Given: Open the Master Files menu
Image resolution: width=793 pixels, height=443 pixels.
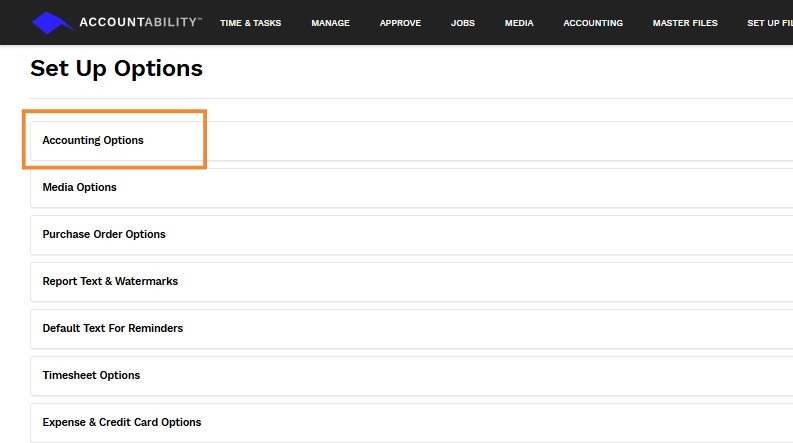Looking at the screenshot, I should tap(685, 23).
